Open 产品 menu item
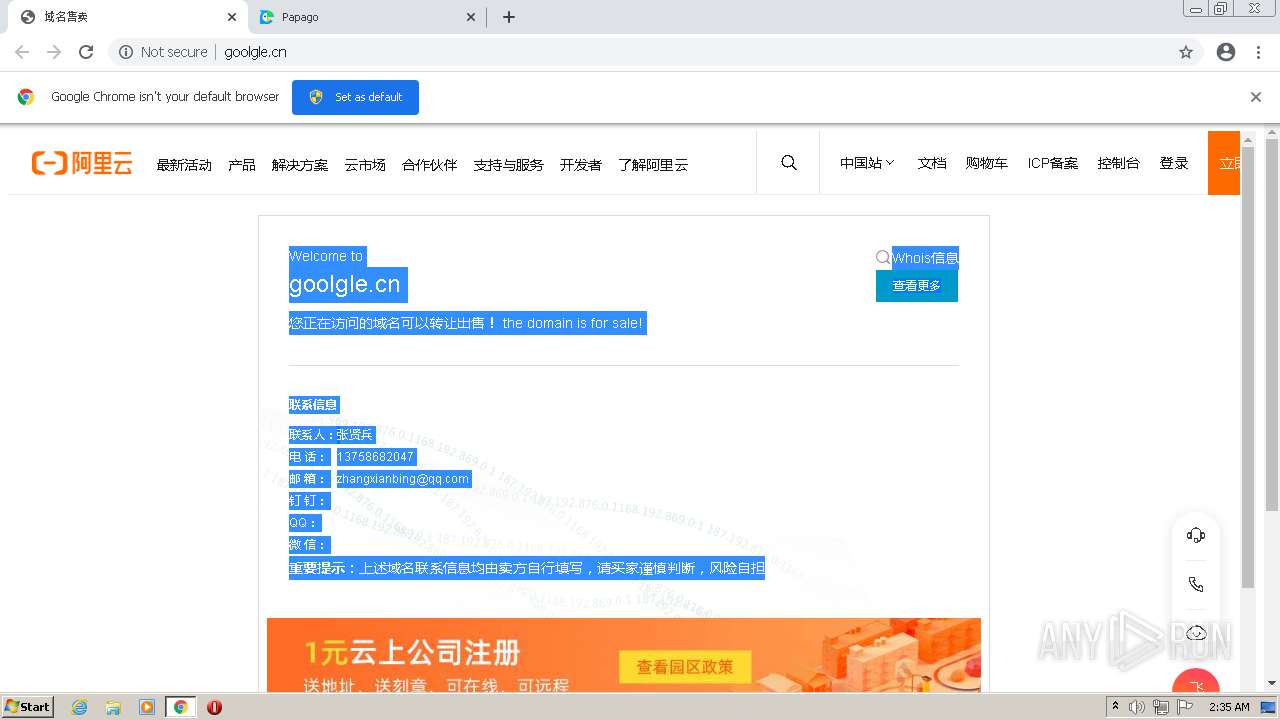The image size is (1280, 720). 242,165
